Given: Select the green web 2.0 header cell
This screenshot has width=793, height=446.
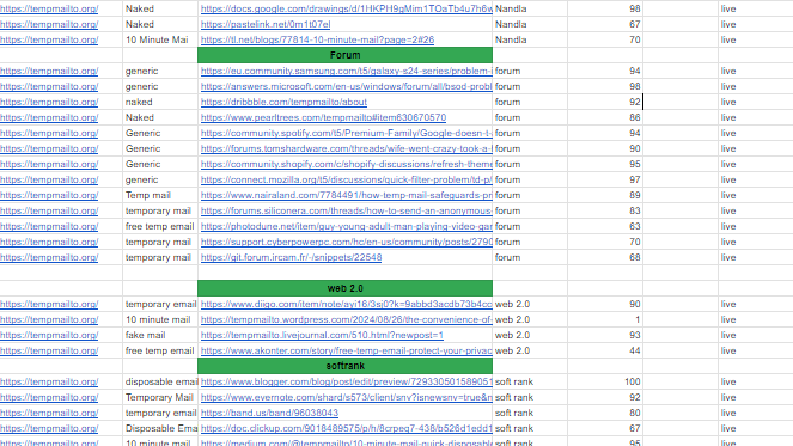Looking at the screenshot, I should point(345,288).
